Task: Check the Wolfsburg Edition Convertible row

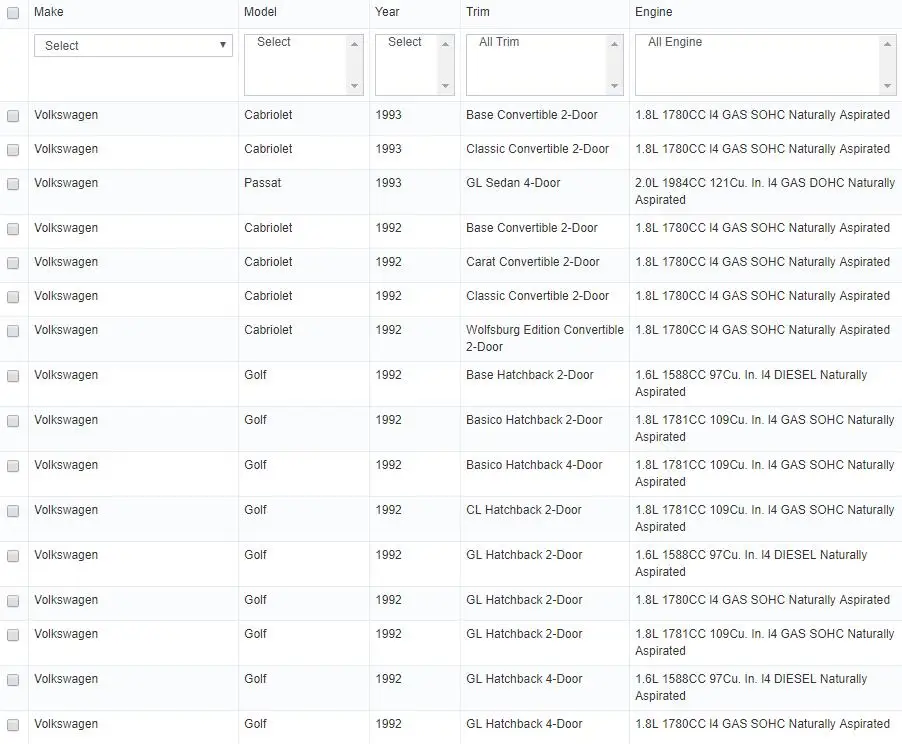Action: (13, 331)
